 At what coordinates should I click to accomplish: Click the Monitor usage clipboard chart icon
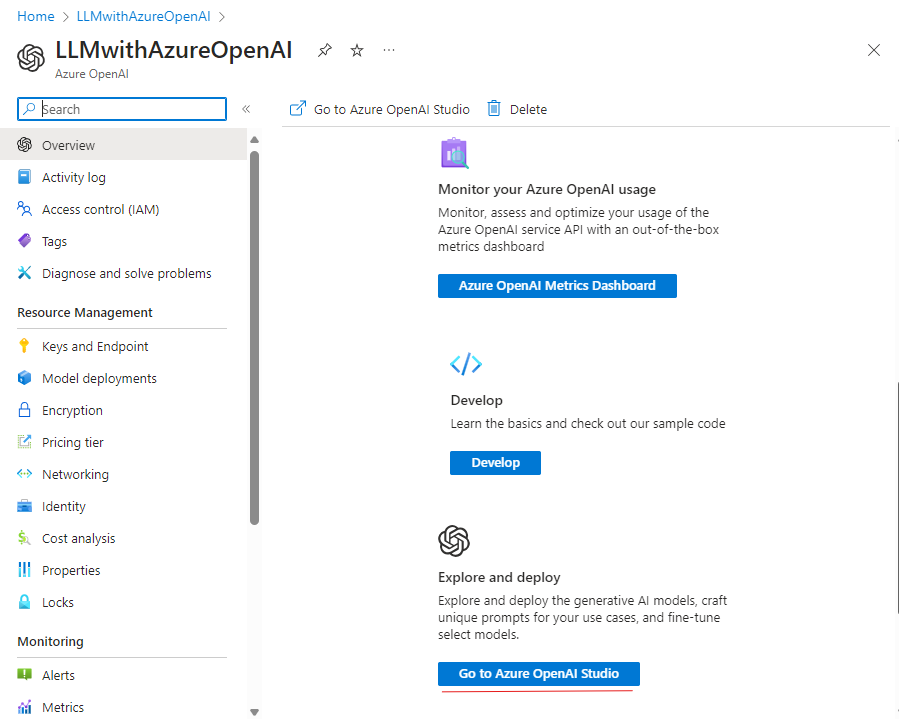455,153
